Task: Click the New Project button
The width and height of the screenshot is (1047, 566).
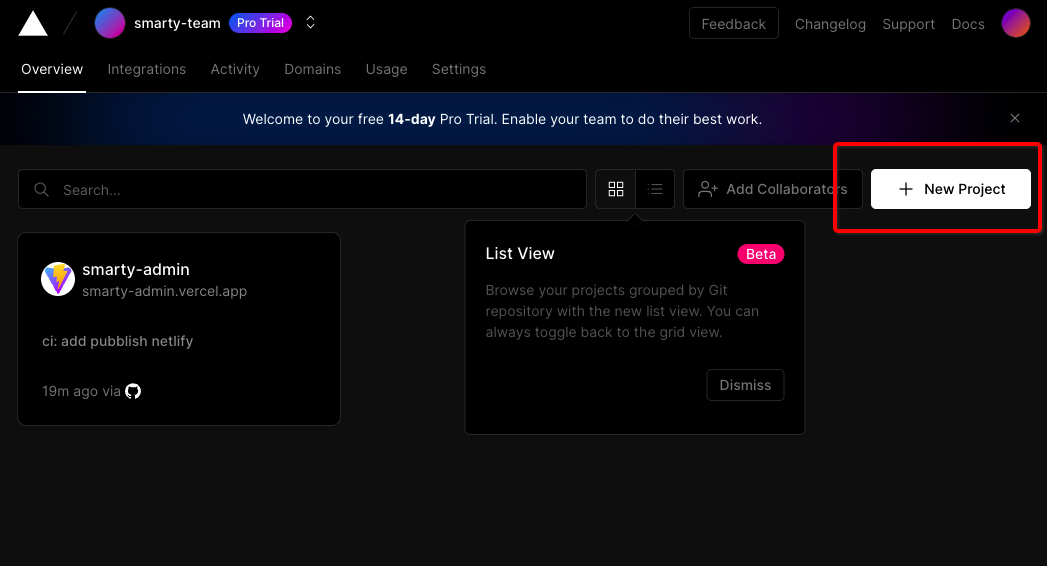Action: click(950, 189)
